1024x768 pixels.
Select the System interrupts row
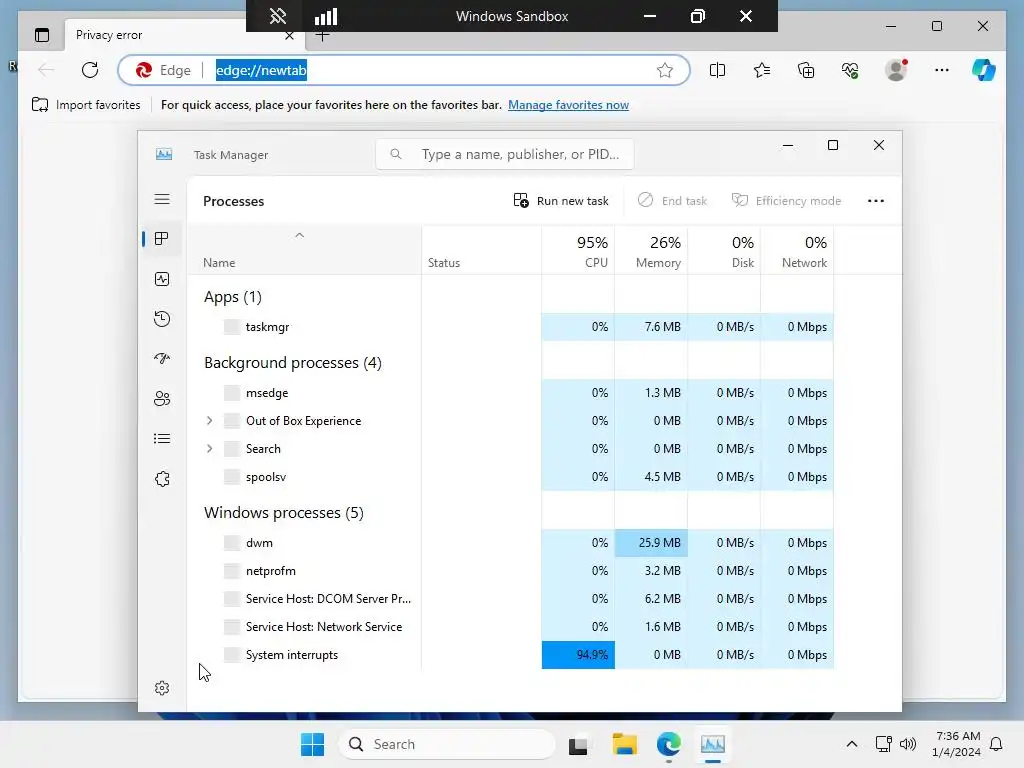pyautogui.click(x=510, y=655)
